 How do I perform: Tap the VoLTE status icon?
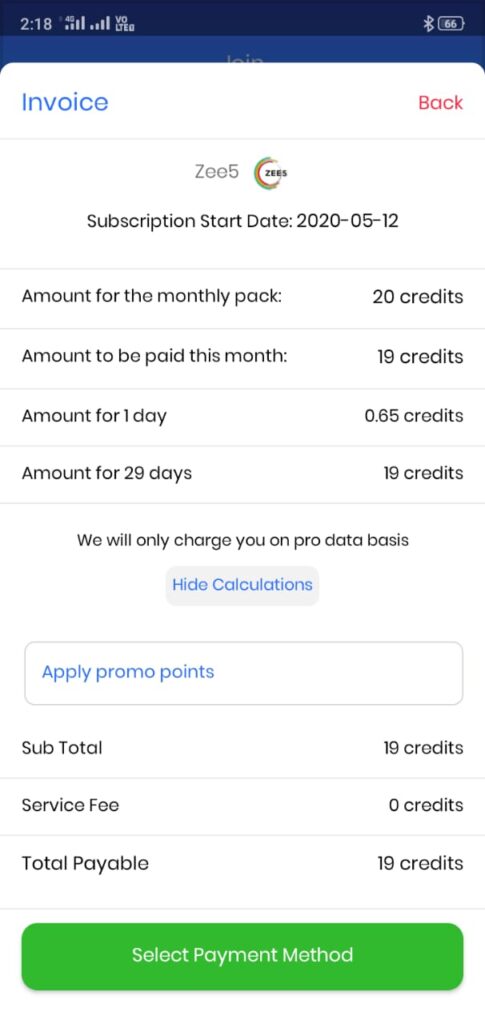tap(125, 24)
